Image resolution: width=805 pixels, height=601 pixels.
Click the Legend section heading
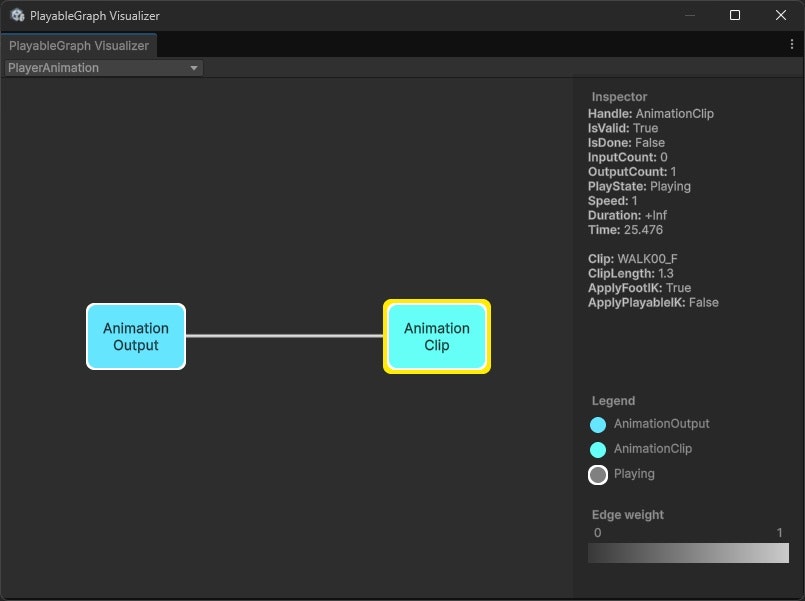612,400
